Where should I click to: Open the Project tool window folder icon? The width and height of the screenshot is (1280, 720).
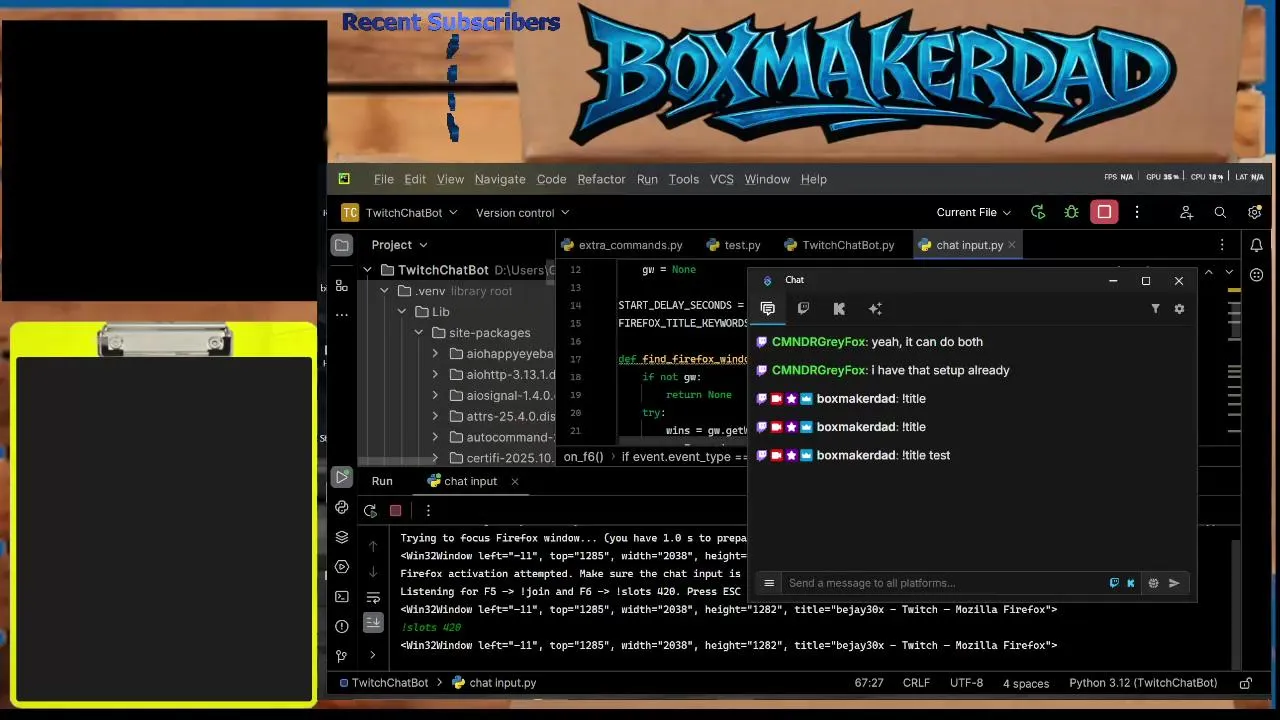point(342,245)
